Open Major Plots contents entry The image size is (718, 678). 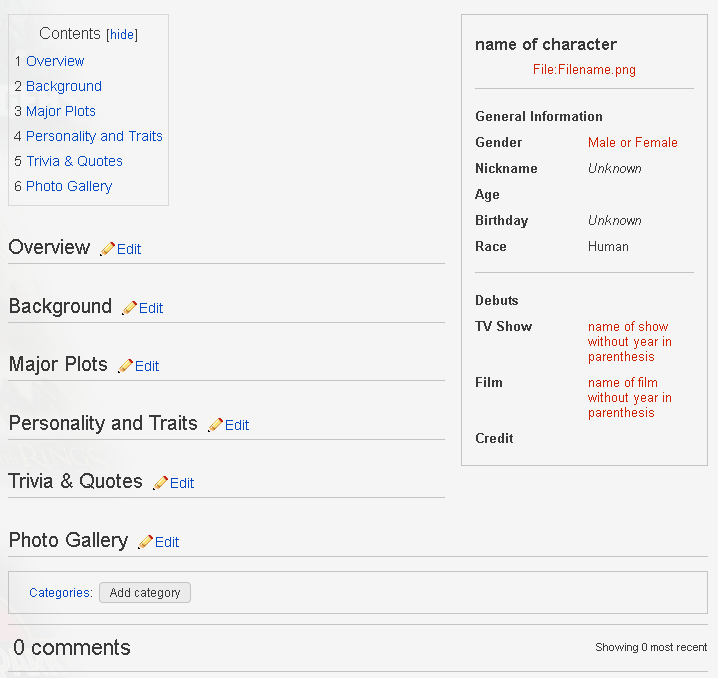(x=61, y=111)
